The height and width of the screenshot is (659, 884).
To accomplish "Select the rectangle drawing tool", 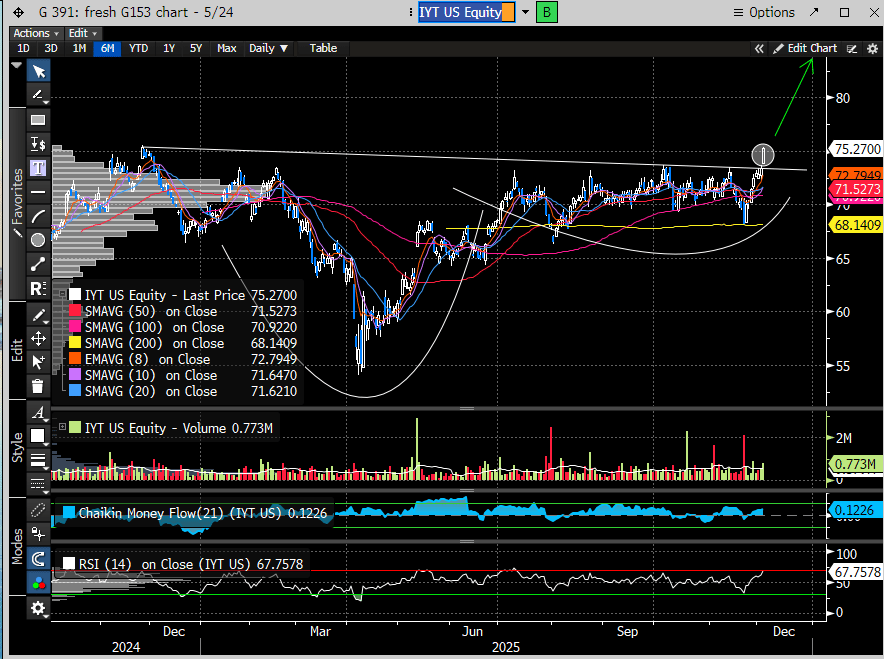I will pos(38,119).
